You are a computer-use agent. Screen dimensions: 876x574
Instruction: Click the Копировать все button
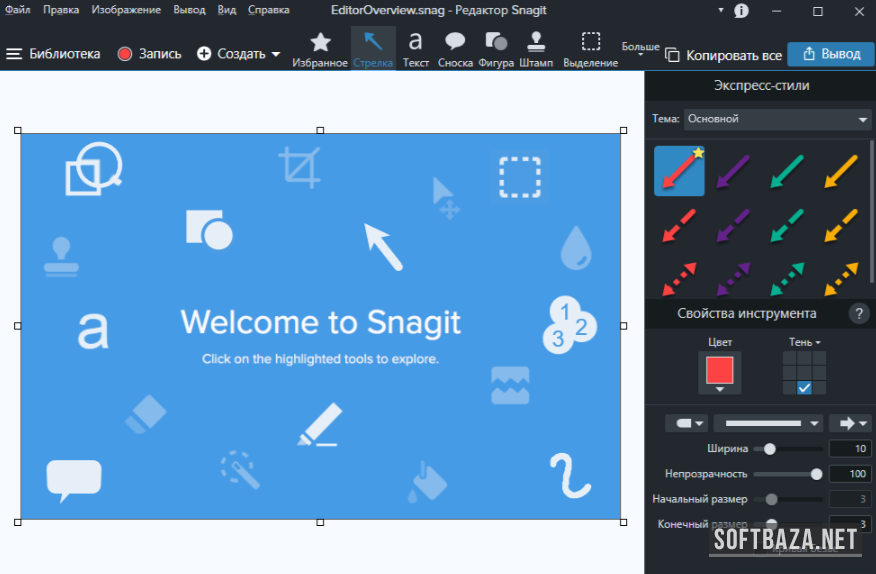pyautogui.click(x=723, y=55)
